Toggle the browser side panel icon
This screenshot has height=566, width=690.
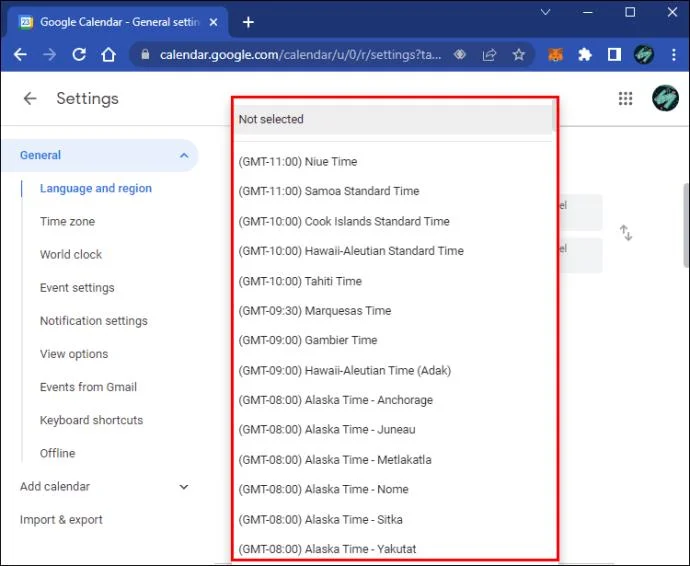614,55
